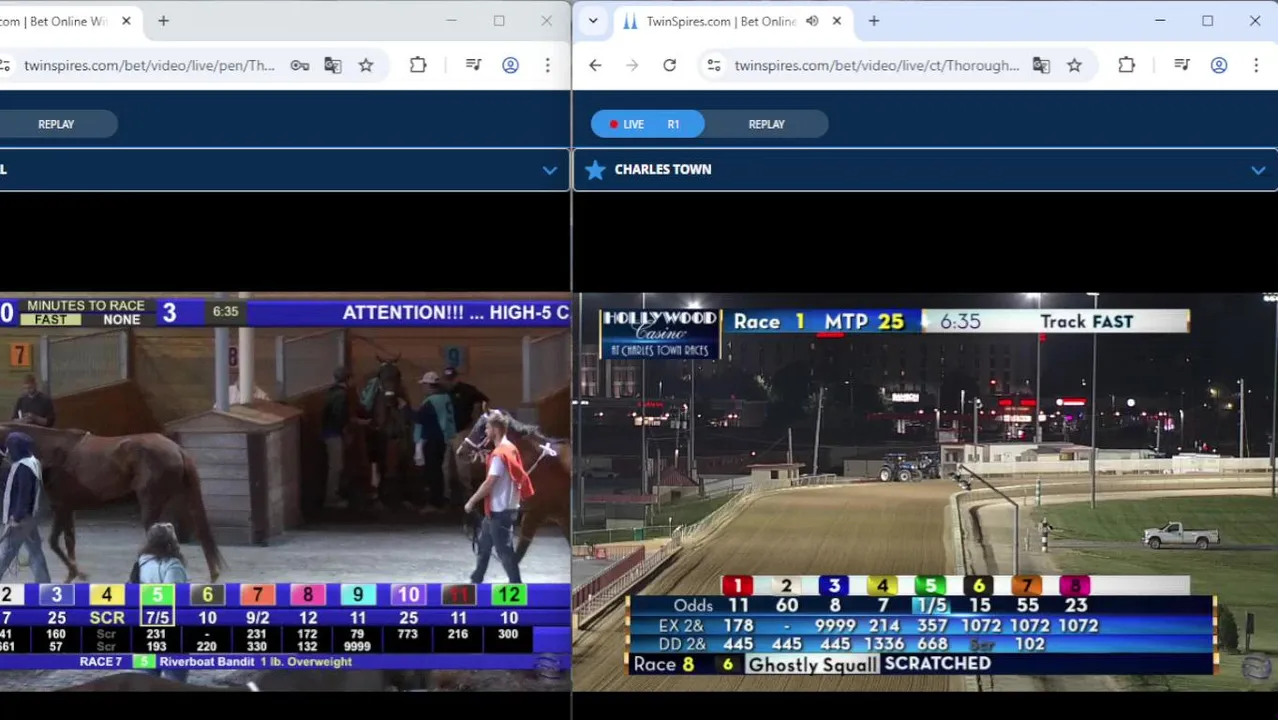Expand the CHARLES TOWN track selector chevron

1258,170
